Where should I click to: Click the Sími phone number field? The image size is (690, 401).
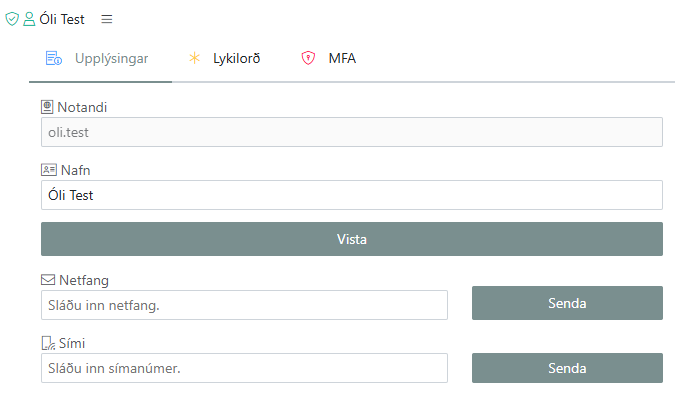(x=244, y=369)
